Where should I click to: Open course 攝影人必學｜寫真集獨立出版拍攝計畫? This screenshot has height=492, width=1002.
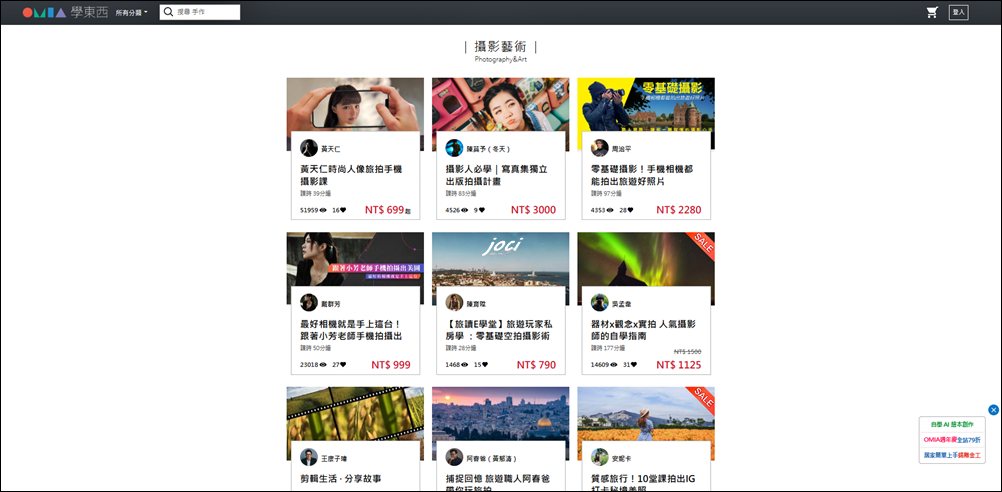496,175
